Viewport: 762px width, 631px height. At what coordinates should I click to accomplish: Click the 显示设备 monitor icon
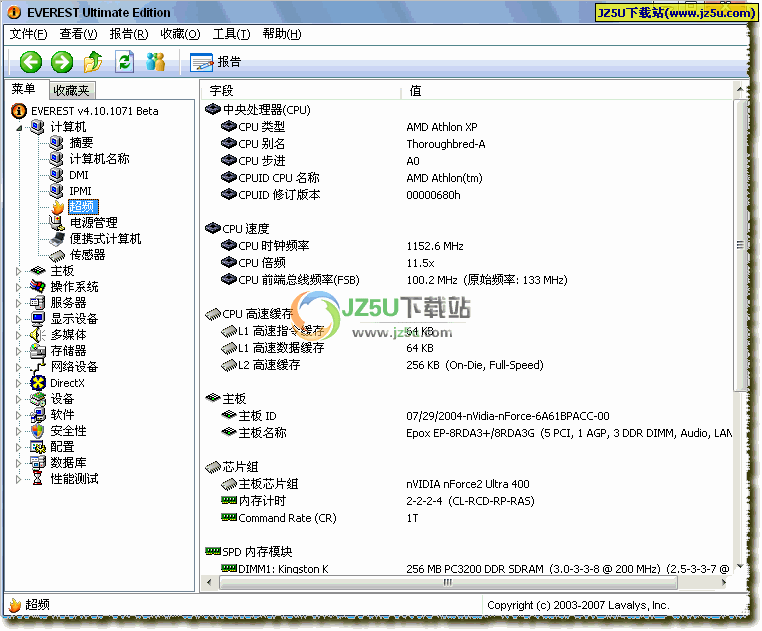pyautogui.click(x=38, y=319)
